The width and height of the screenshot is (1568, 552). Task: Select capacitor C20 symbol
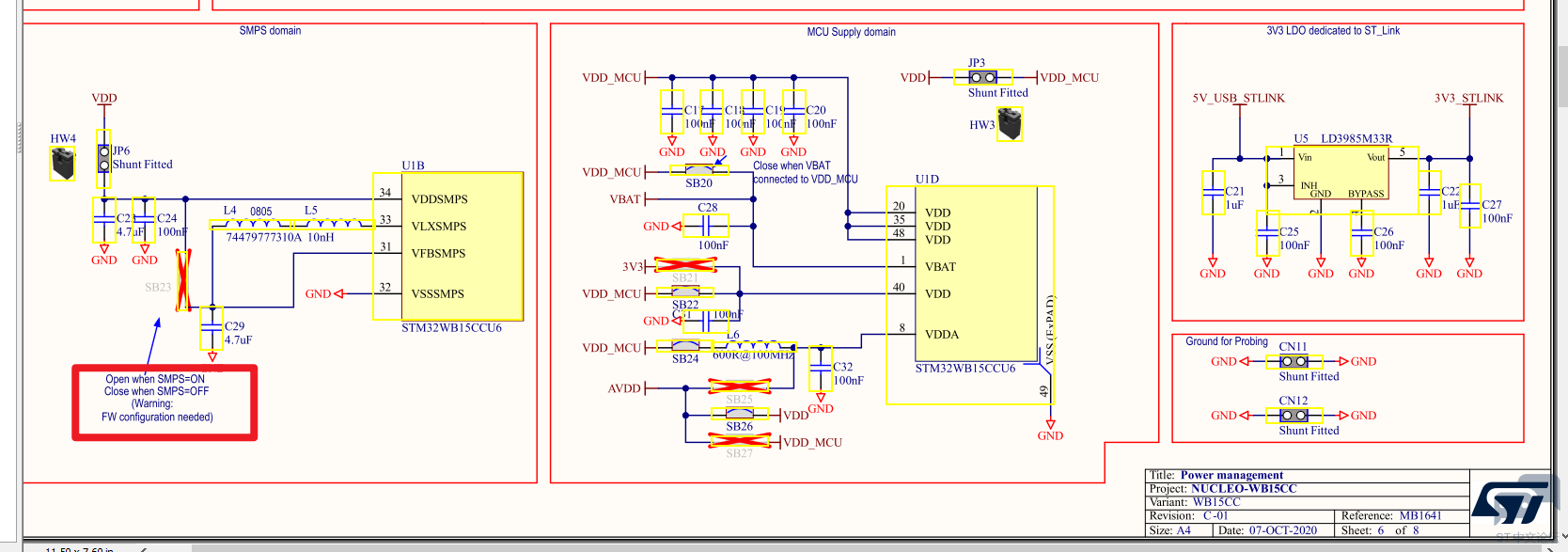click(x=793, y=113)
